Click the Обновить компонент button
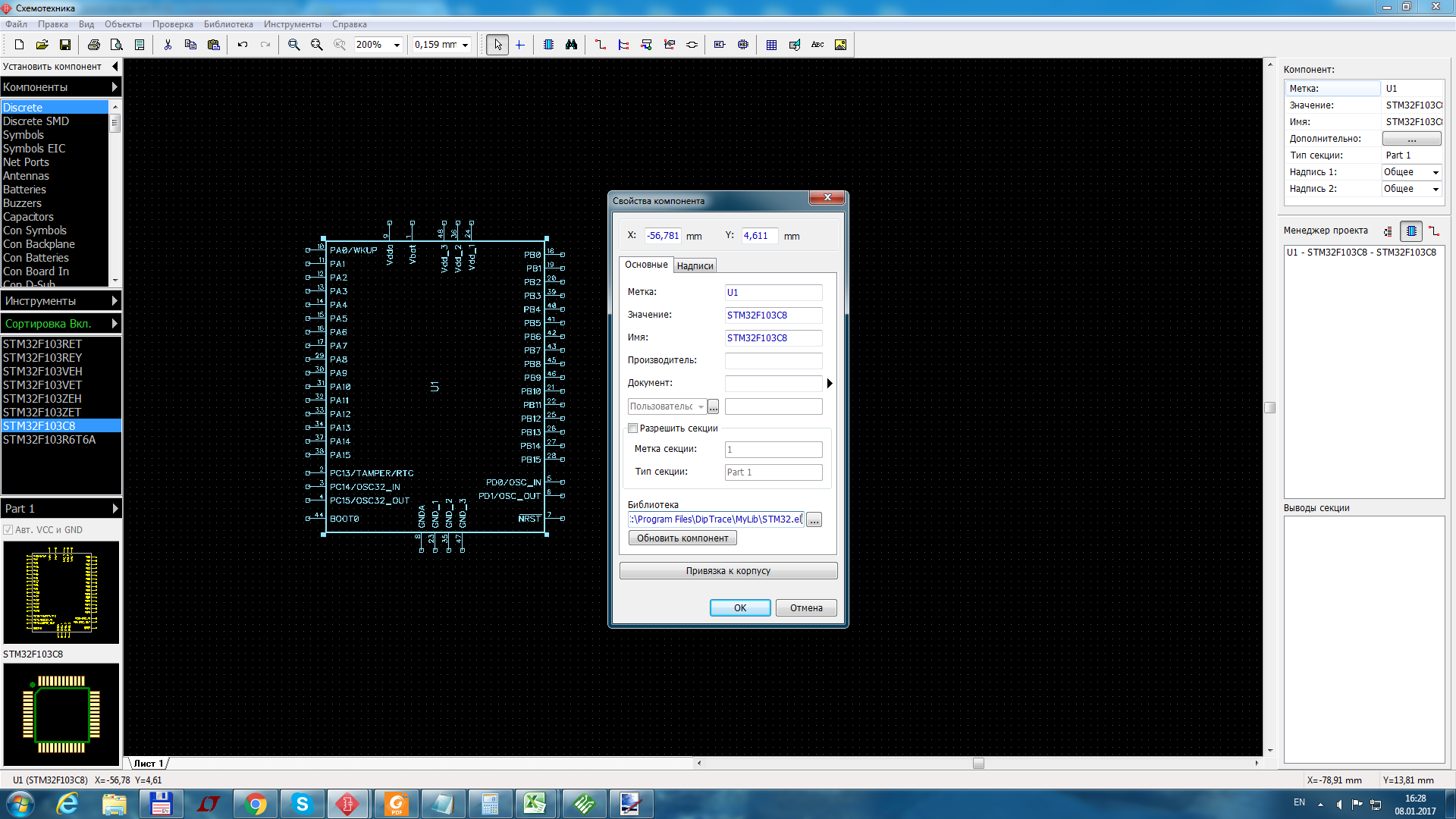This screenshot has height=819, width=1456. 682,538
